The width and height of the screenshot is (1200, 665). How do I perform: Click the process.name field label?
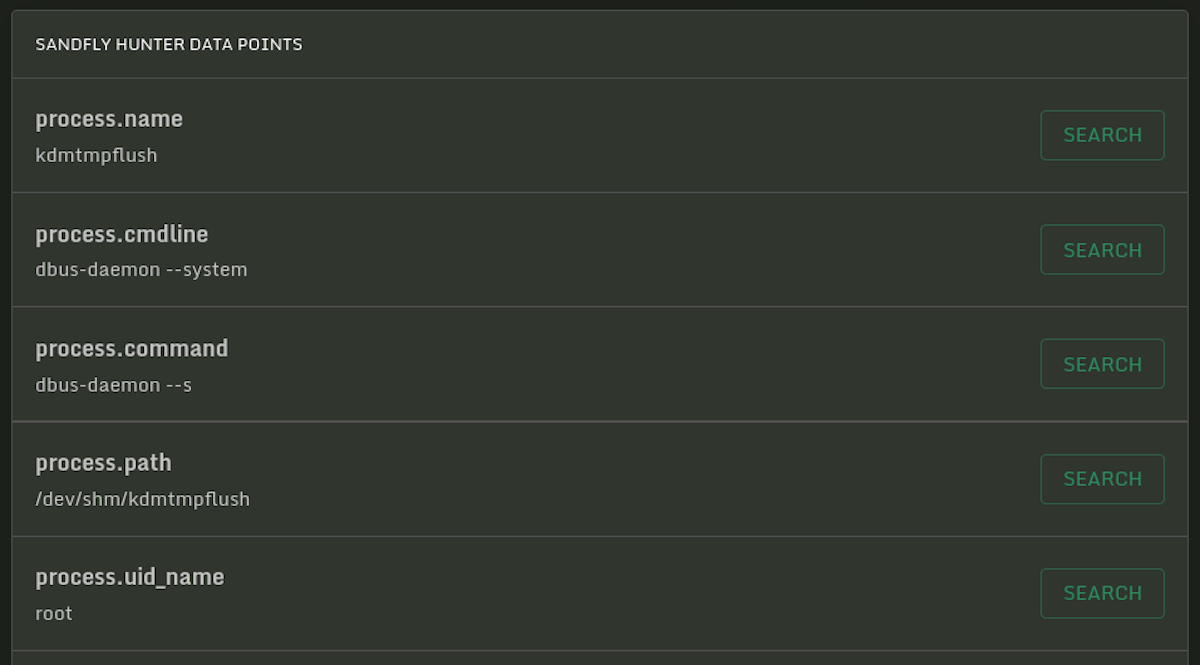[109, 119]
